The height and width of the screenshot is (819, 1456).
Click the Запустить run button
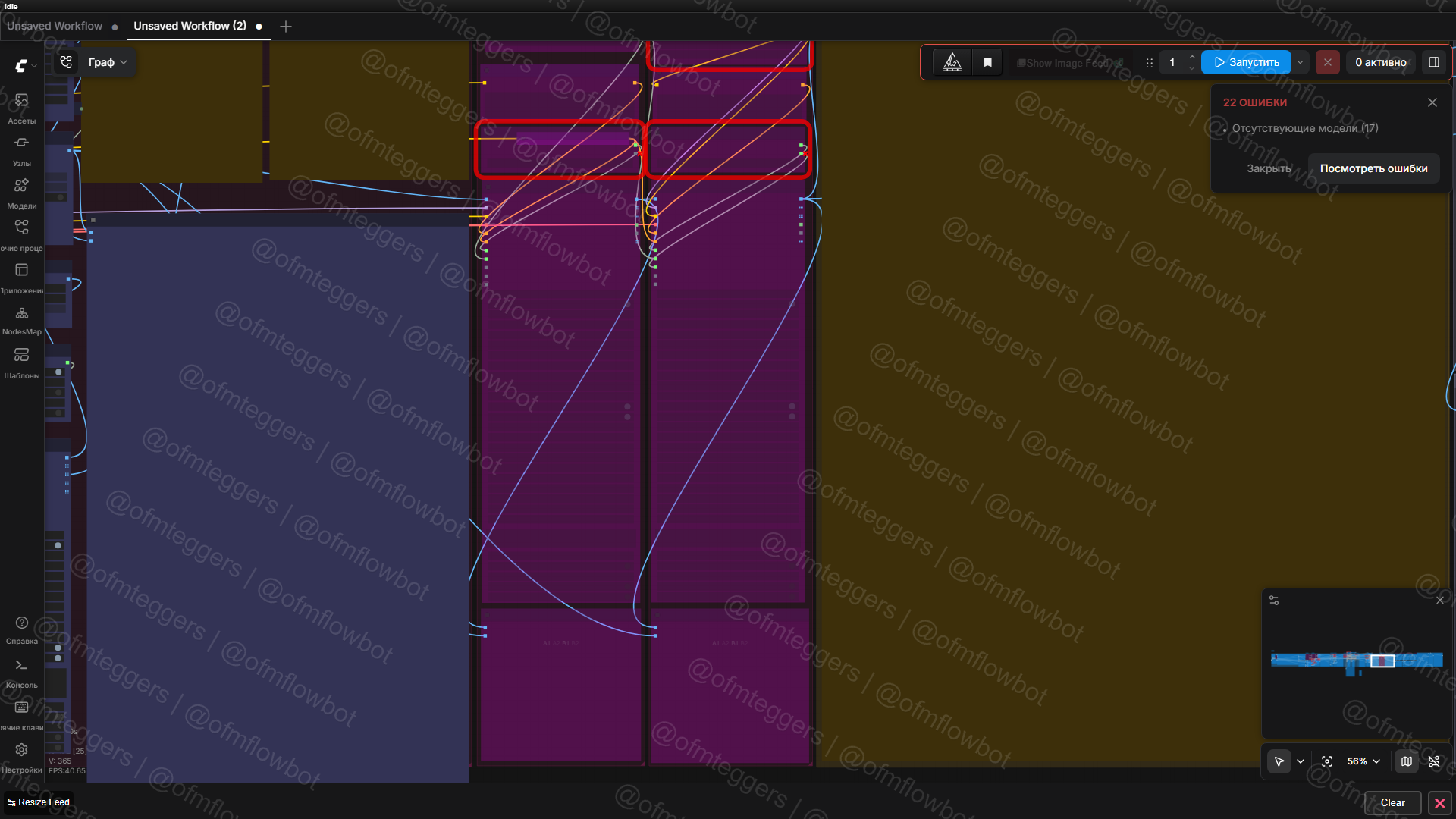coord(1246,63)
